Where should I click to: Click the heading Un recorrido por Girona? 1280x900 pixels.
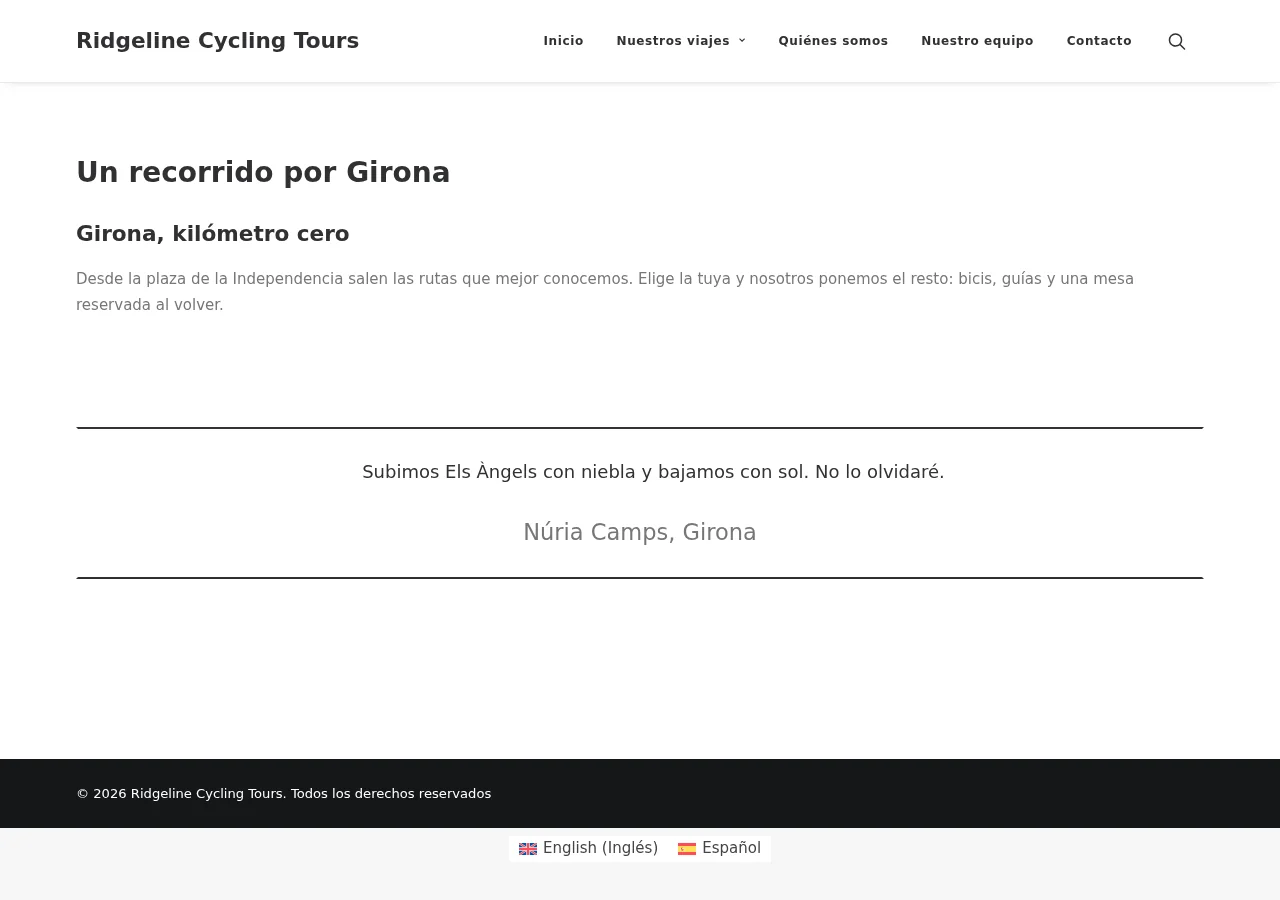[x=263, y=172]
